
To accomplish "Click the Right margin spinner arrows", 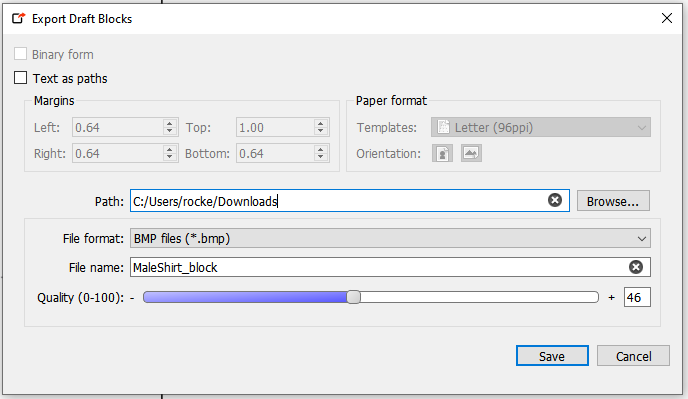I will 170,153.
